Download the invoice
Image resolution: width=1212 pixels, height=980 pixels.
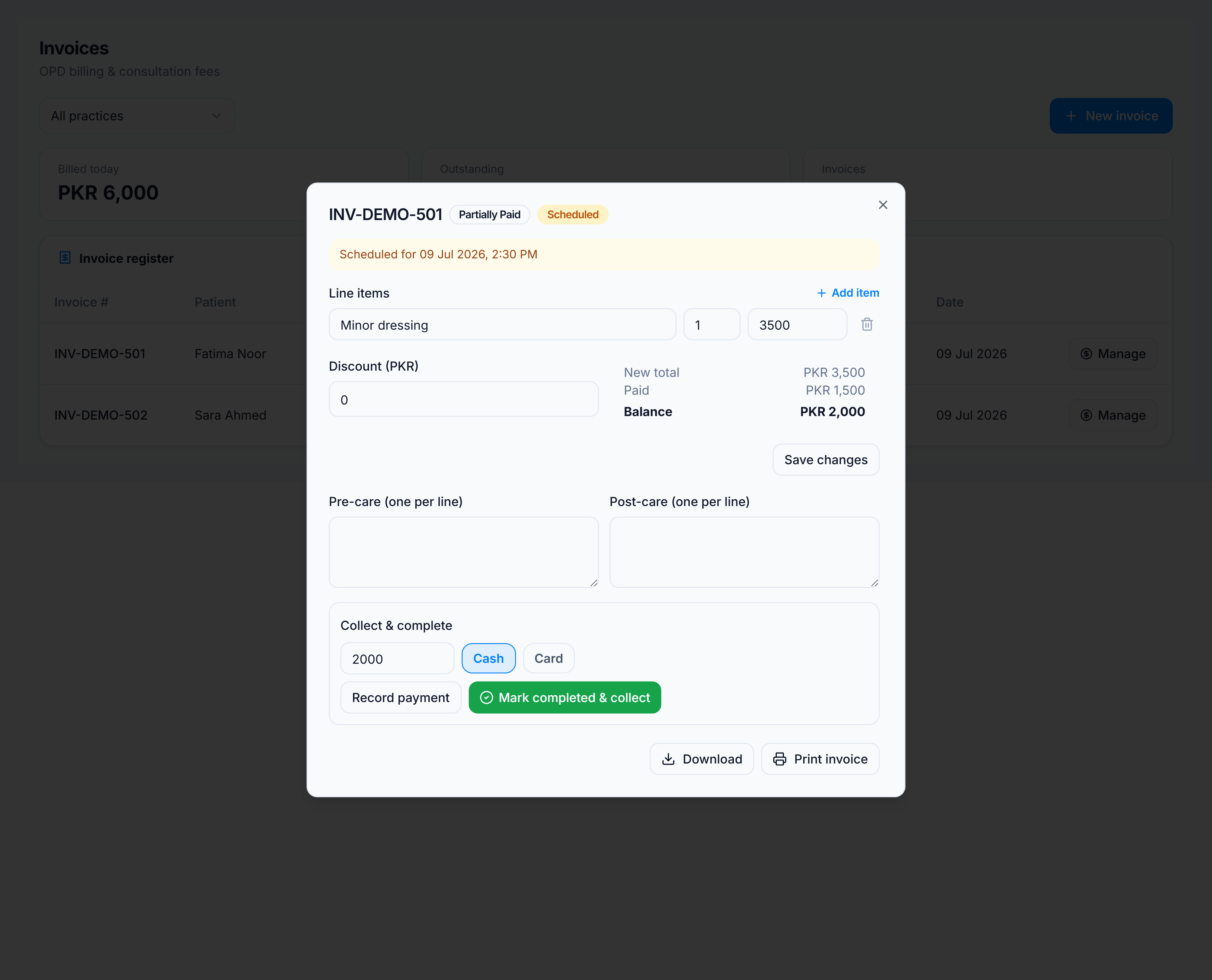[x=701, y=759]
